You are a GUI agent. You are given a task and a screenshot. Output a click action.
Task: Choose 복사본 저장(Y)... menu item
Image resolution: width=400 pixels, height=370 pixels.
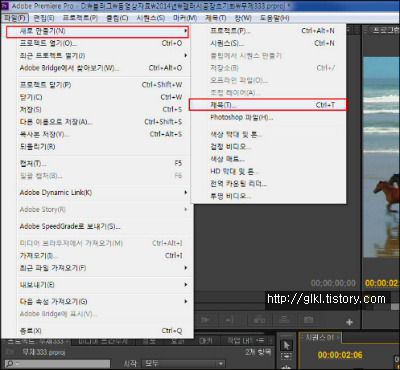103,134
